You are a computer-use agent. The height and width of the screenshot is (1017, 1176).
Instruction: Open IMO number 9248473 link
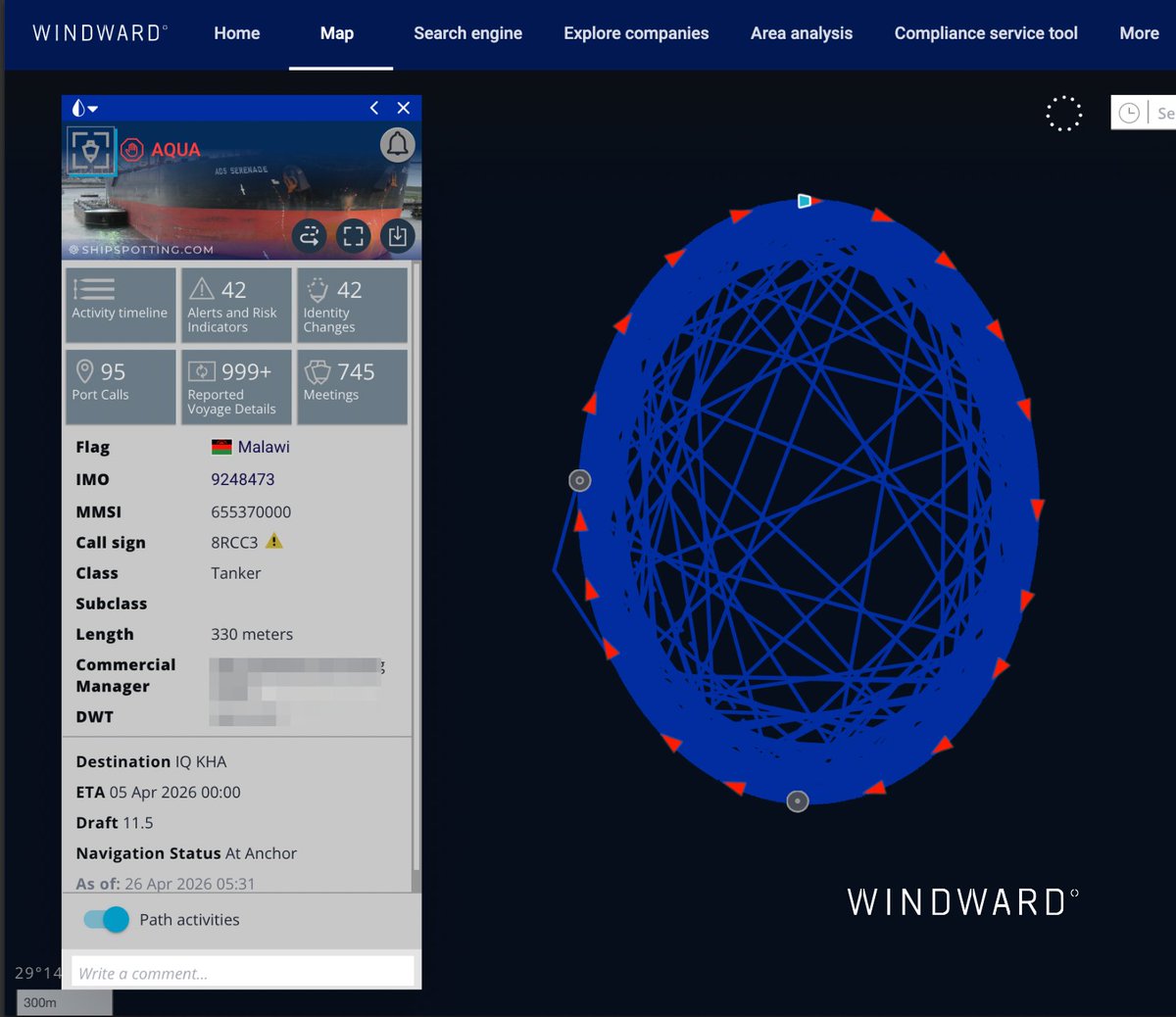[x=243, y=479]
